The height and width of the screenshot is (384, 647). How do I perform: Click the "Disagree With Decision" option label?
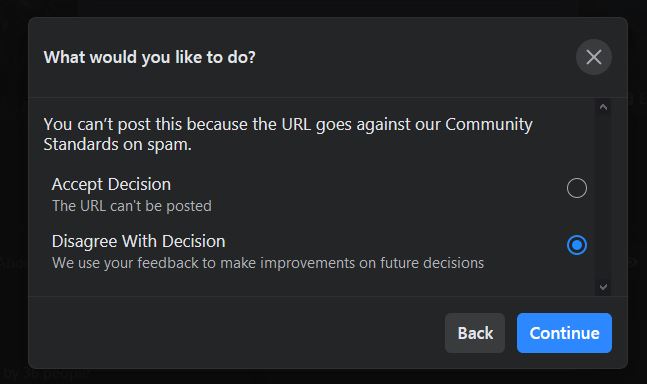click(138, 241)
